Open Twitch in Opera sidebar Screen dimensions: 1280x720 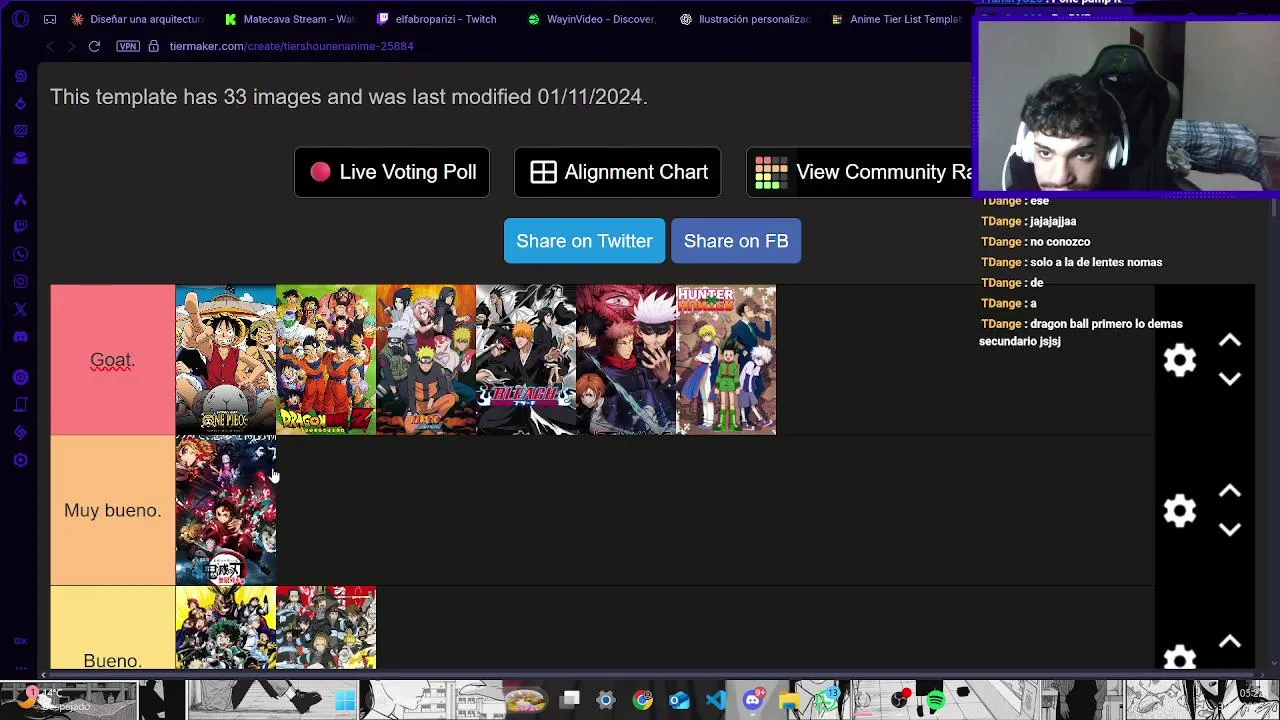pyautogui.click(x=20, y=227)
